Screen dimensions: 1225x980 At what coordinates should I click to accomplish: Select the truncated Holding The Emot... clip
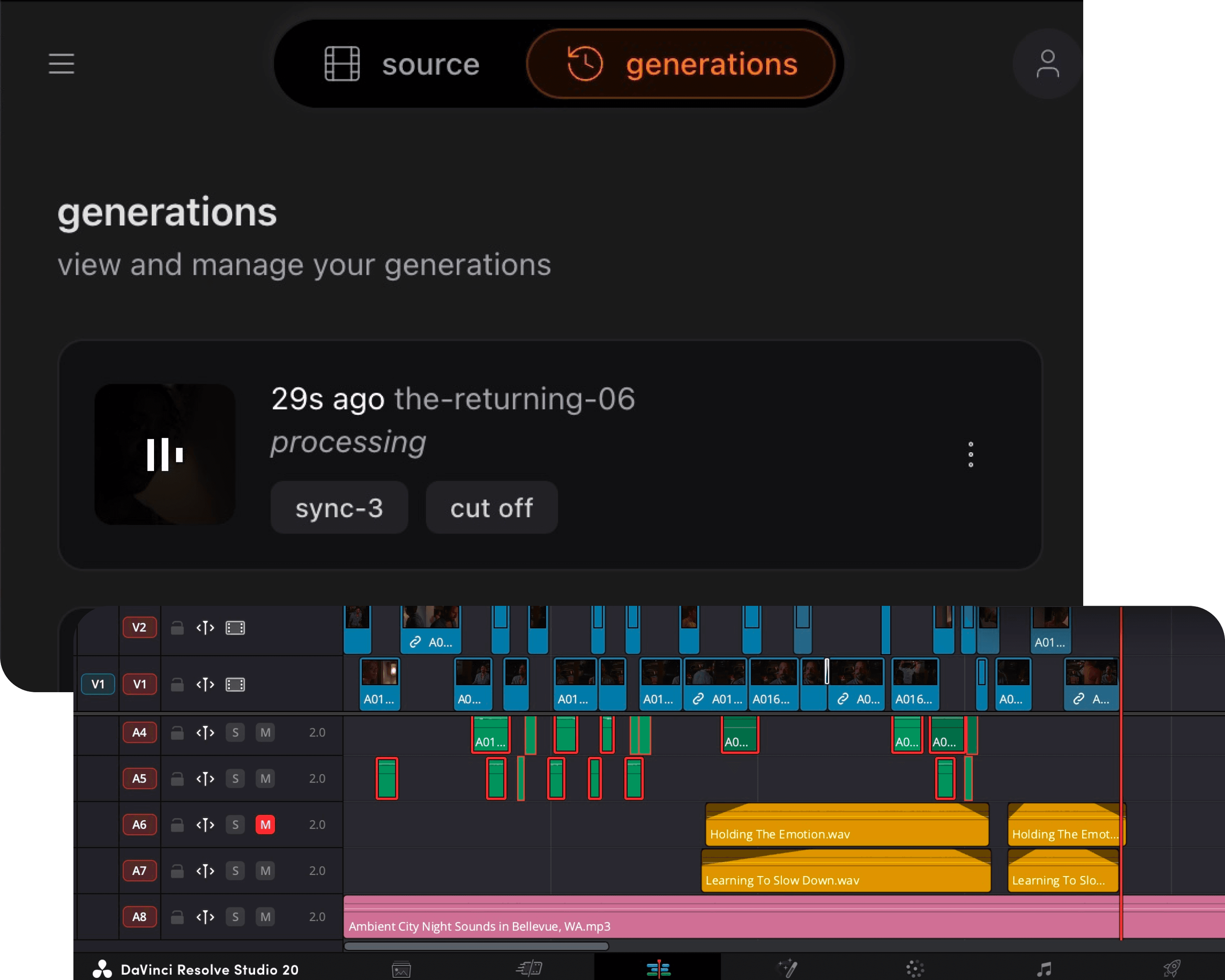point(1067,824)
